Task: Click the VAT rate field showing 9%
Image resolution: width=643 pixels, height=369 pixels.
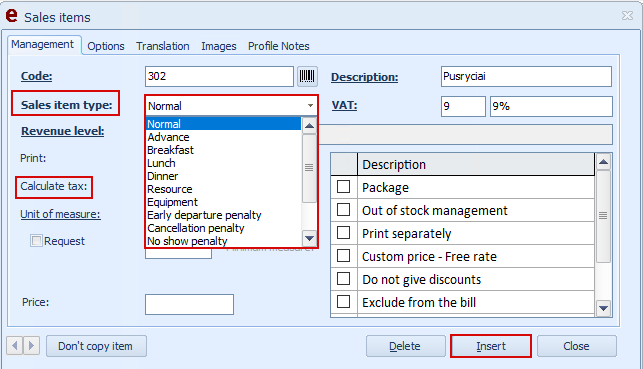Action: tap(551, 106)
